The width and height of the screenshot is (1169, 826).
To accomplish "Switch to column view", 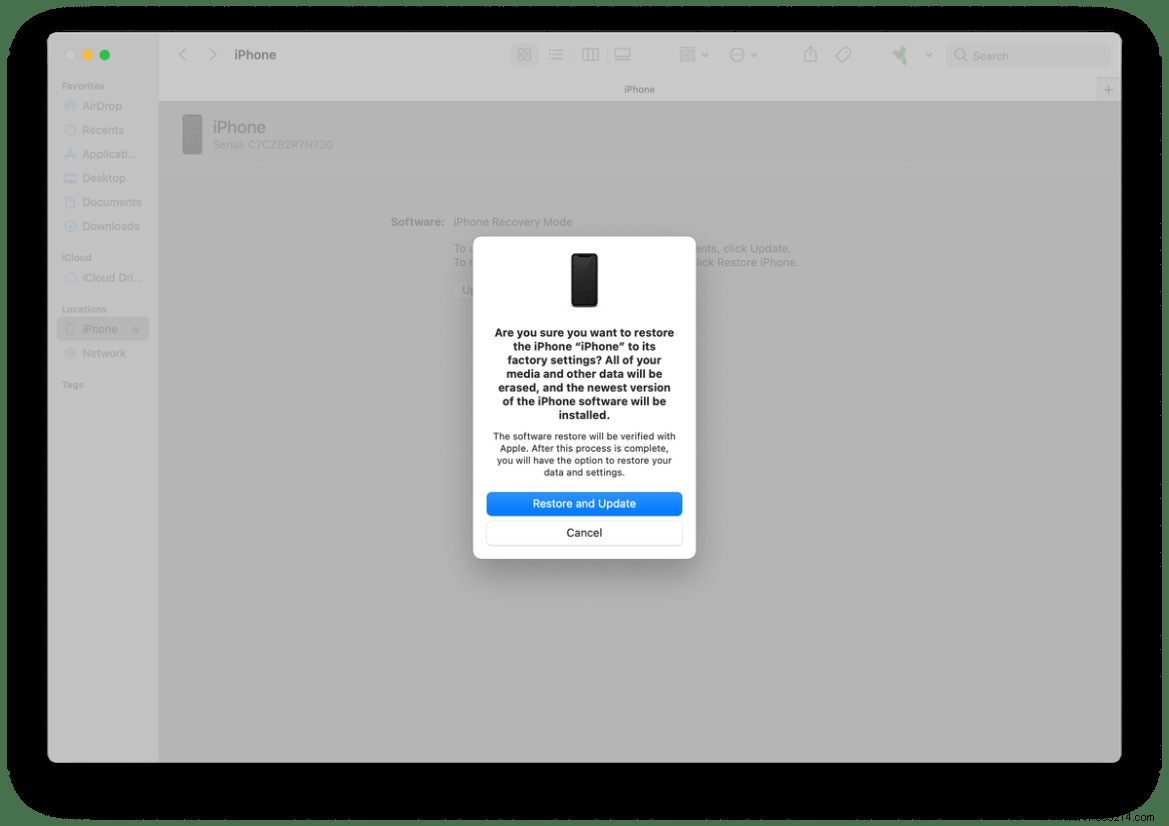I will [x=590, y=55].
